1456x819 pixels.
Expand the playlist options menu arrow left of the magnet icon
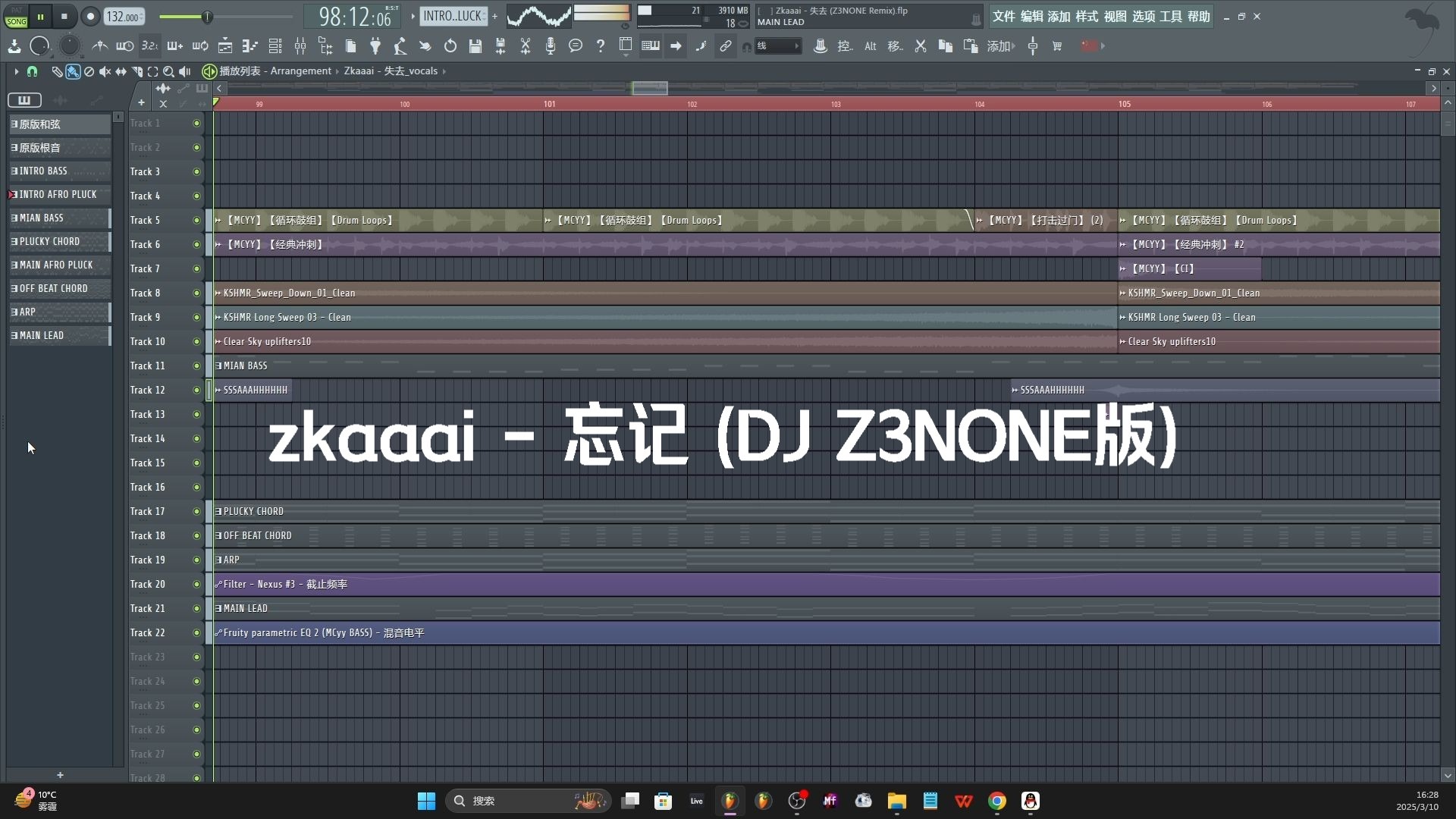16,71
